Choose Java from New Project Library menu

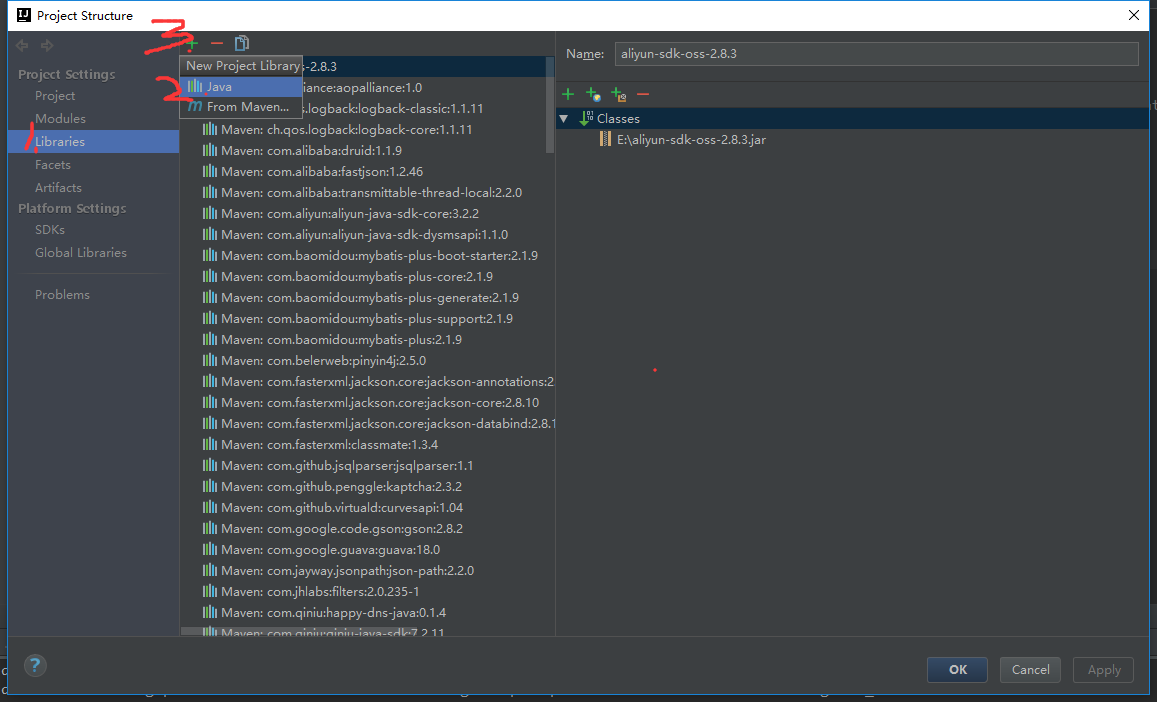[x=241, y=86]
